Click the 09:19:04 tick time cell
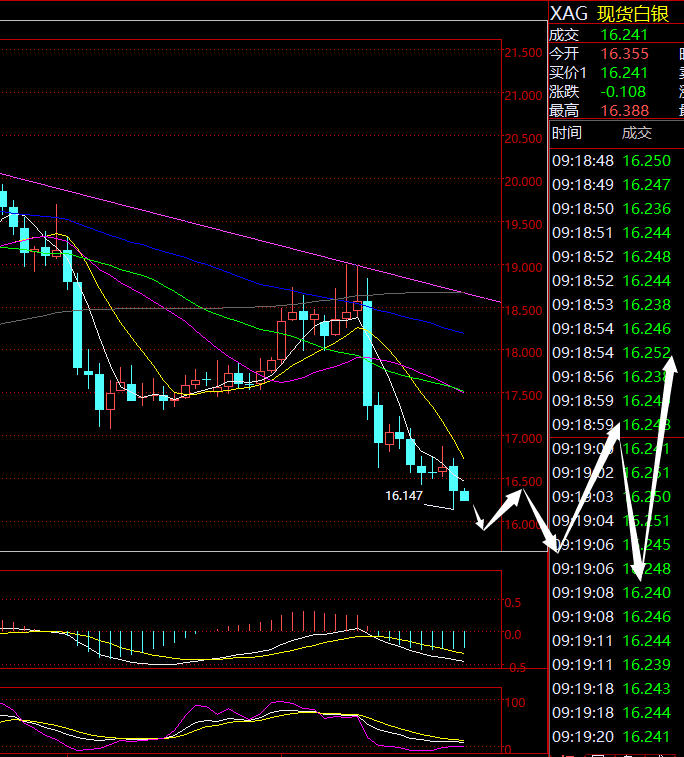The width and height of the screenshot is (684, 757). [583, 521]
